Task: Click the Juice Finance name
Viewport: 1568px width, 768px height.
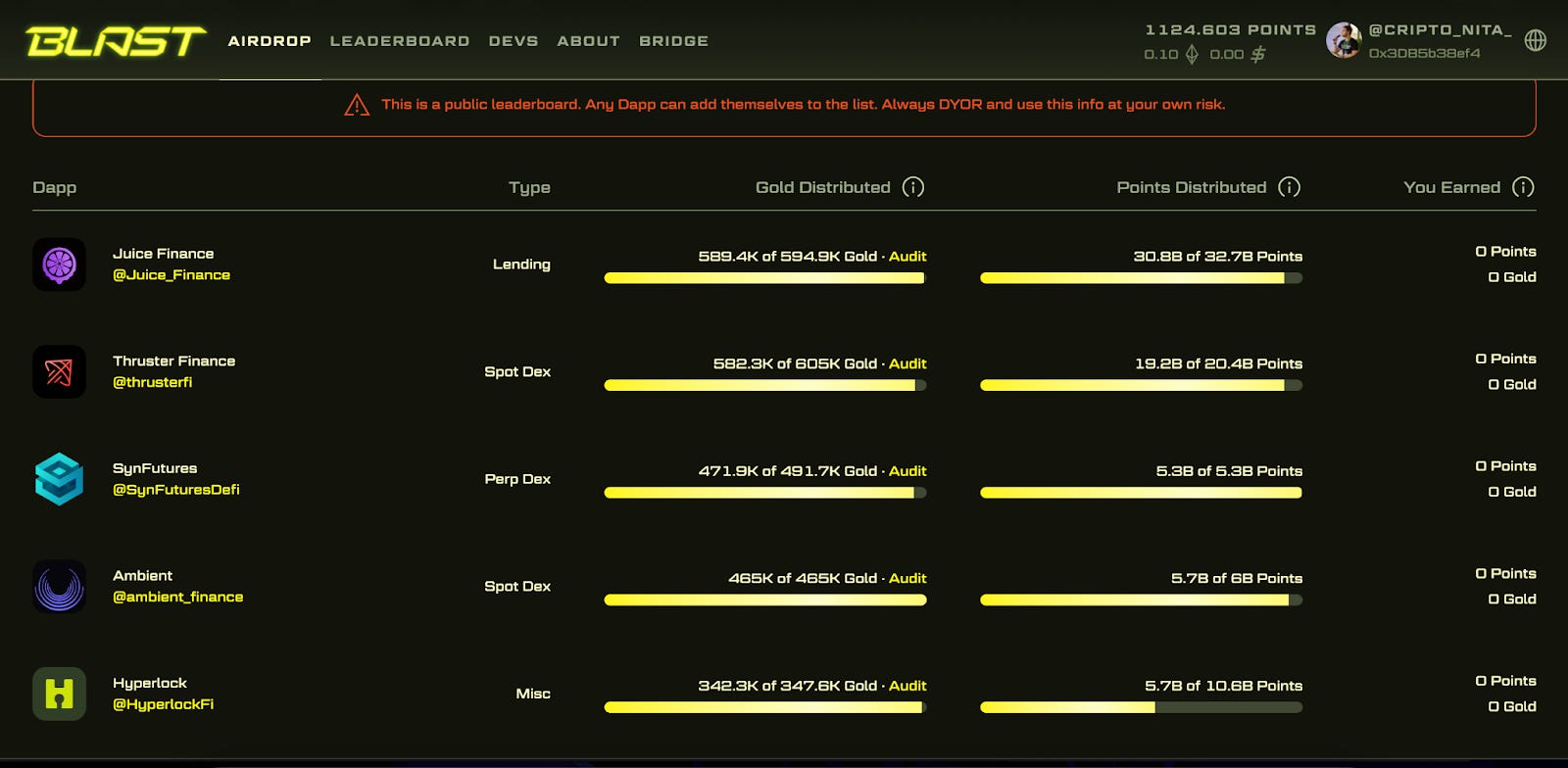Action: tap(163, 254)
